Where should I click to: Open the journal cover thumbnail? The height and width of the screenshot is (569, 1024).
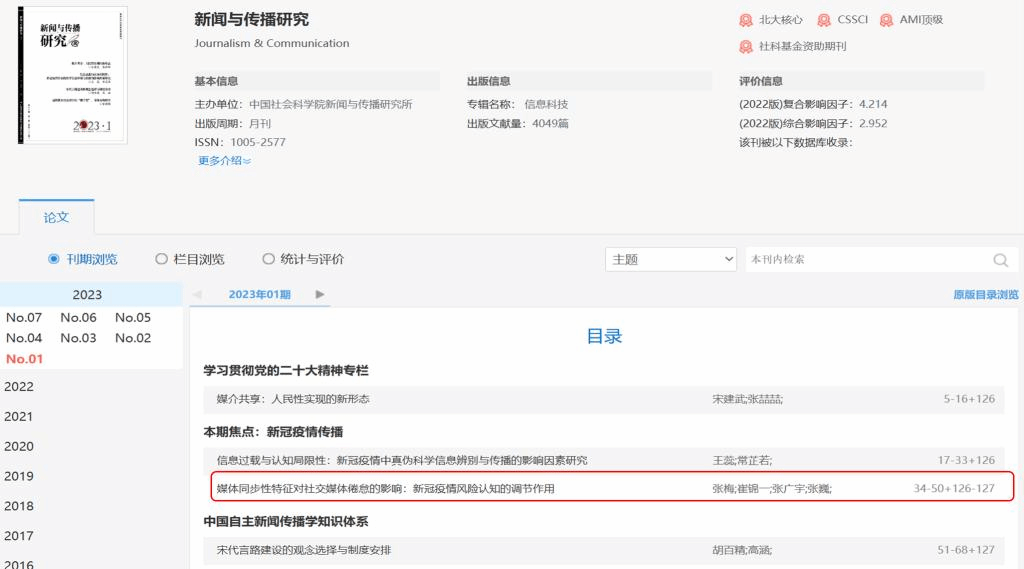click(72, 75)
